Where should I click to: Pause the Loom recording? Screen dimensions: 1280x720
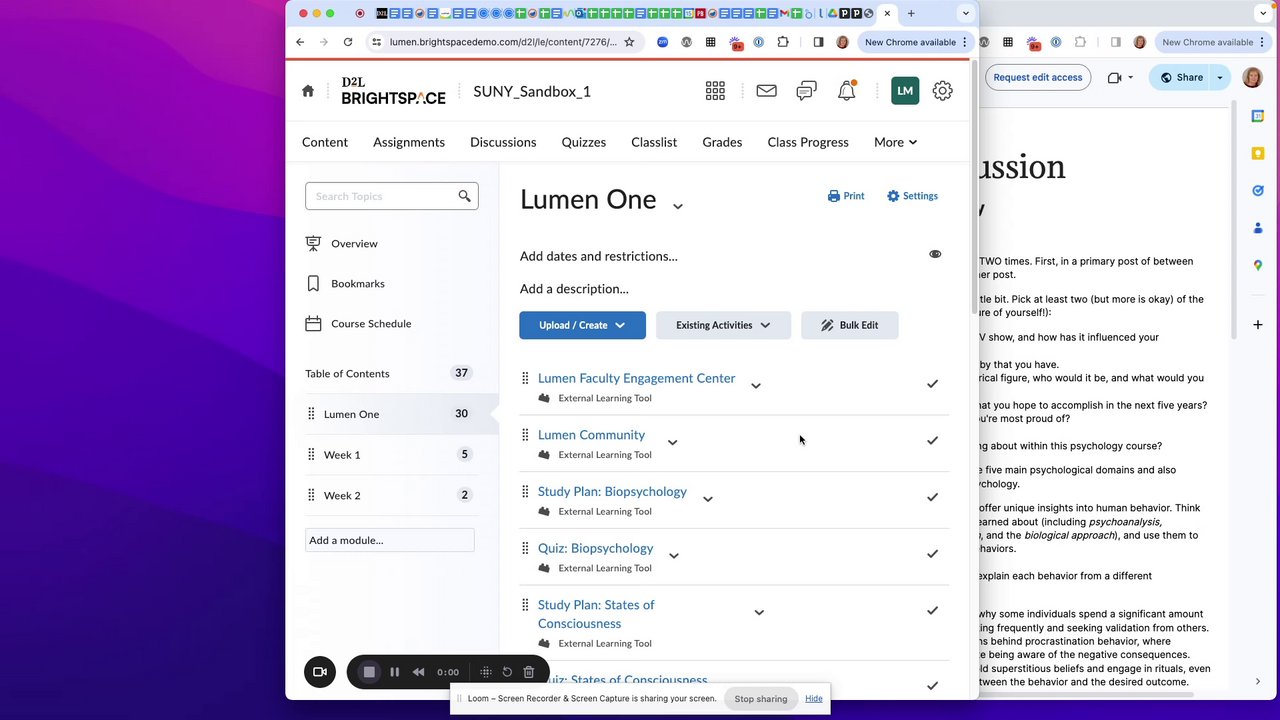(394, 672)
